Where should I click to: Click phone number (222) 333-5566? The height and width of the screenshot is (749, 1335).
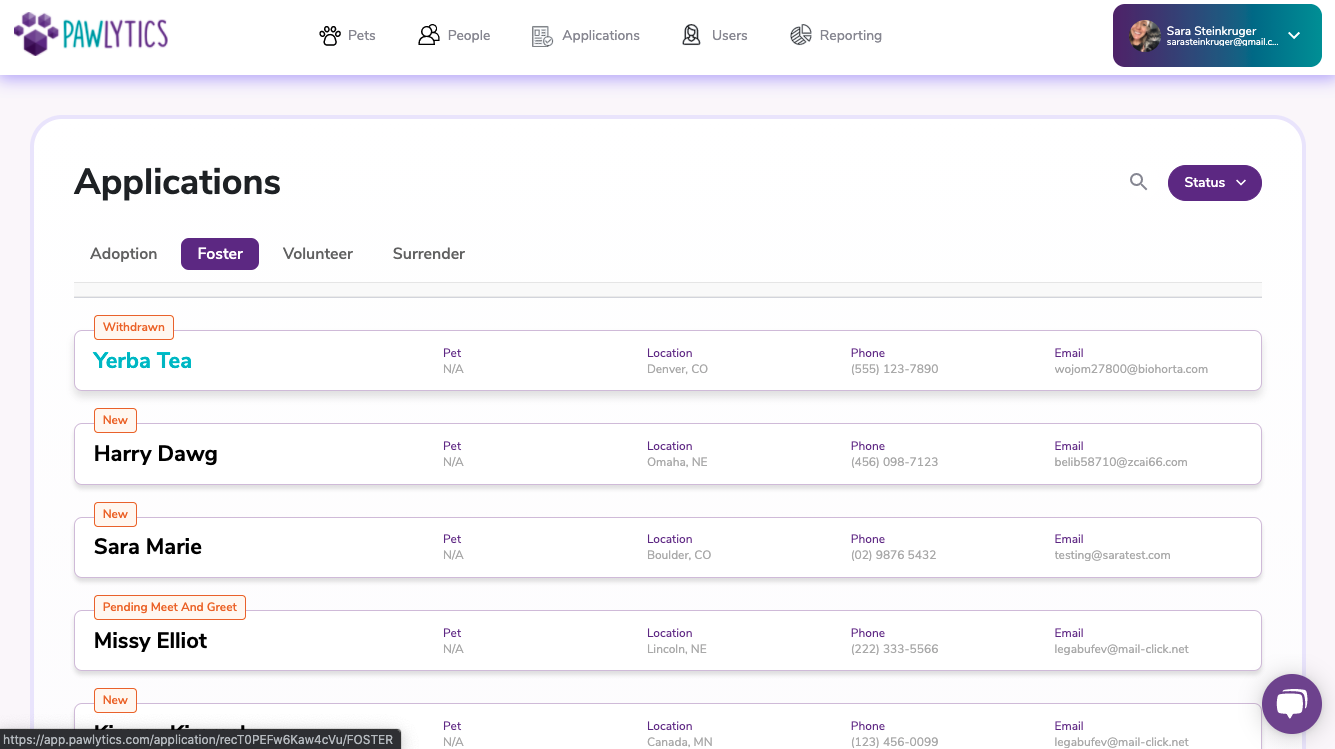click(x=894, y=649)
